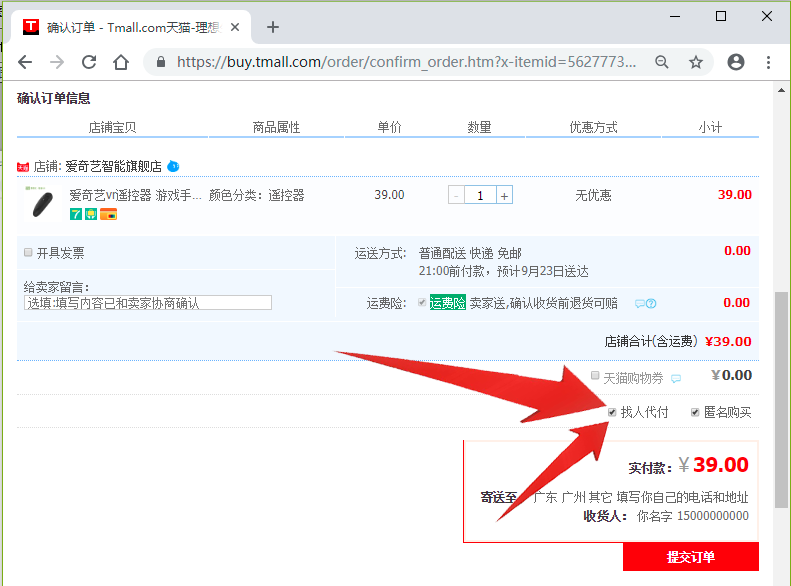
Task: Click the green 运费险 label
Action: 447,303
